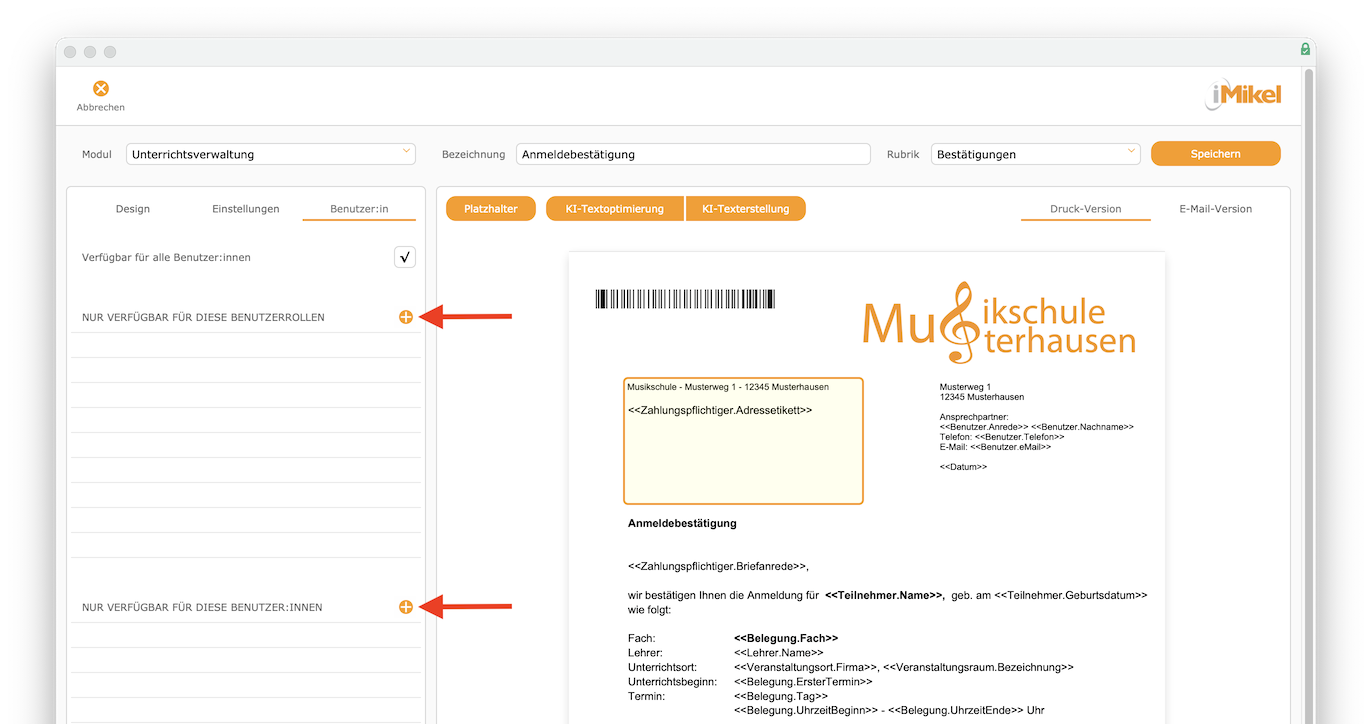The image size is (1372, 724).
Task: Click the Abbrechen cancel icon
Action: pyautogui.click(x=101, y=89)
